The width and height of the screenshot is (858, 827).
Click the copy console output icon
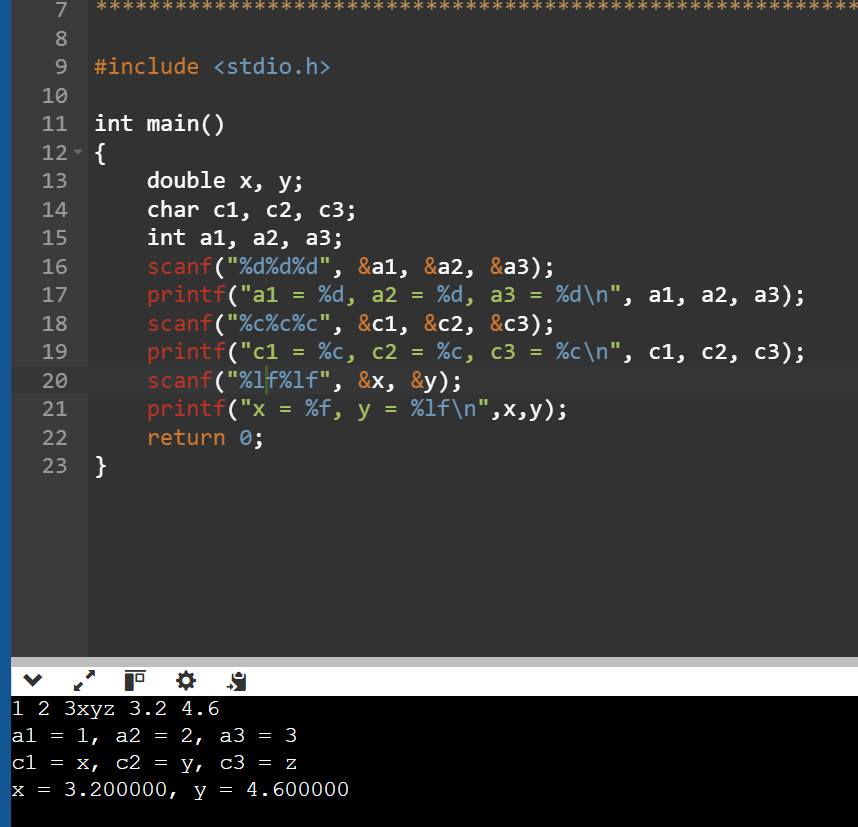[236, 681]
